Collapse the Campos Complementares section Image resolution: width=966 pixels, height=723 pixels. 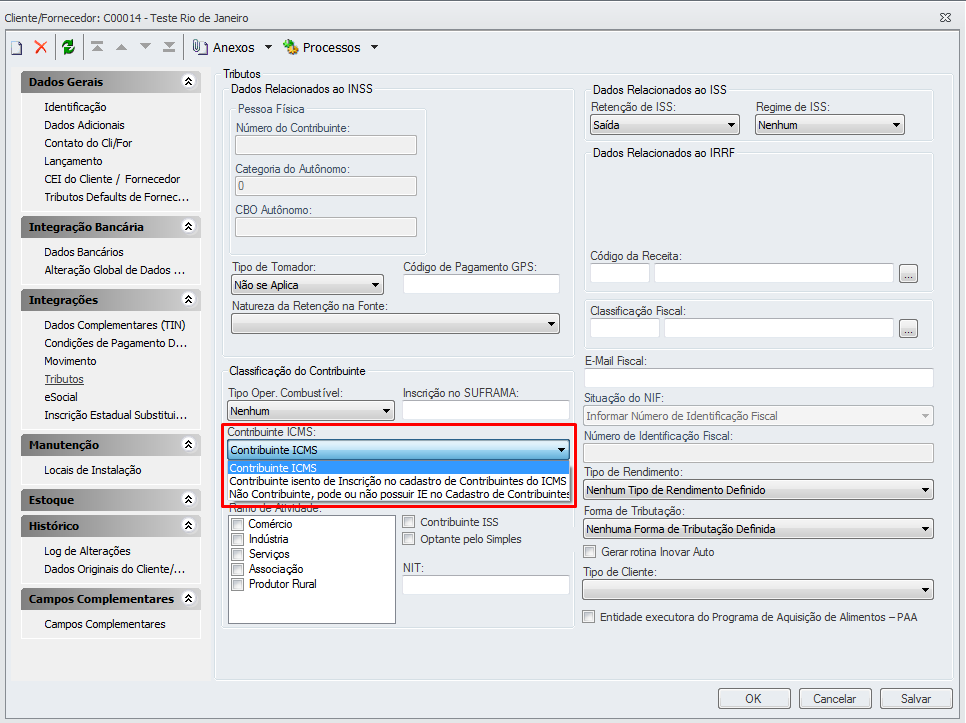pos(189,598)
